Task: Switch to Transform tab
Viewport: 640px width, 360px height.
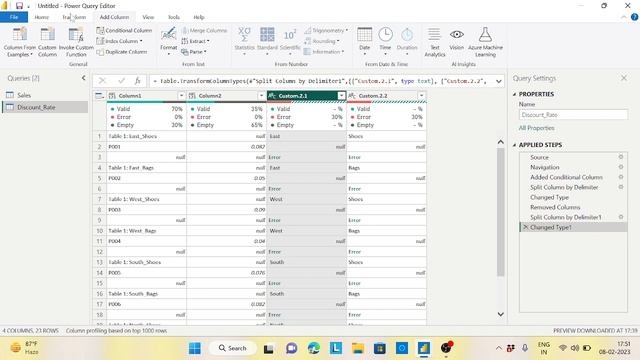Action: click(74, 17)
